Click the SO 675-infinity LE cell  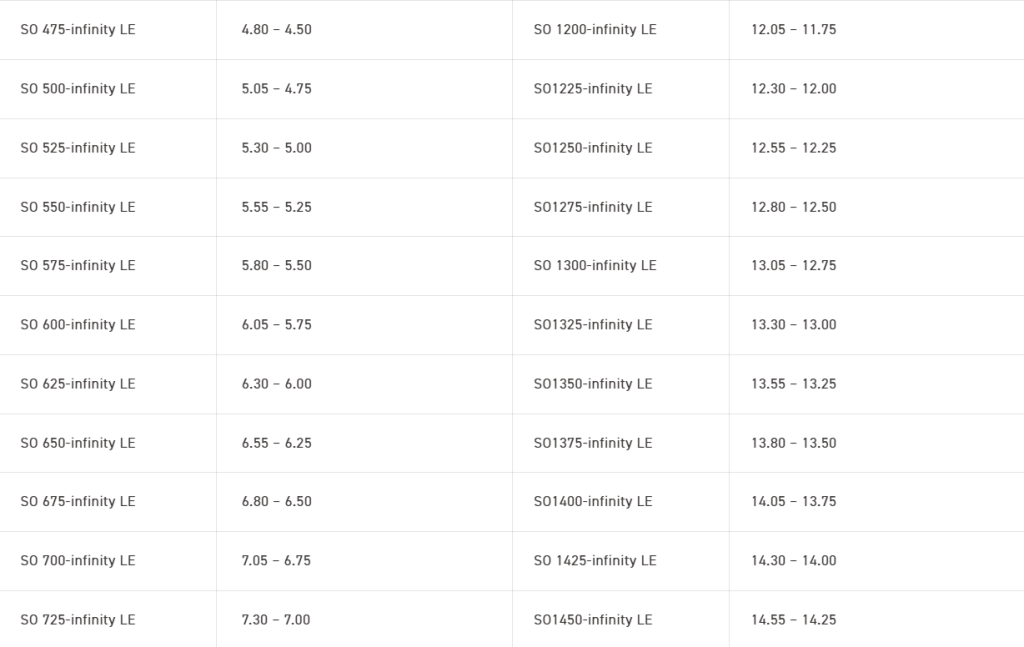78,502
